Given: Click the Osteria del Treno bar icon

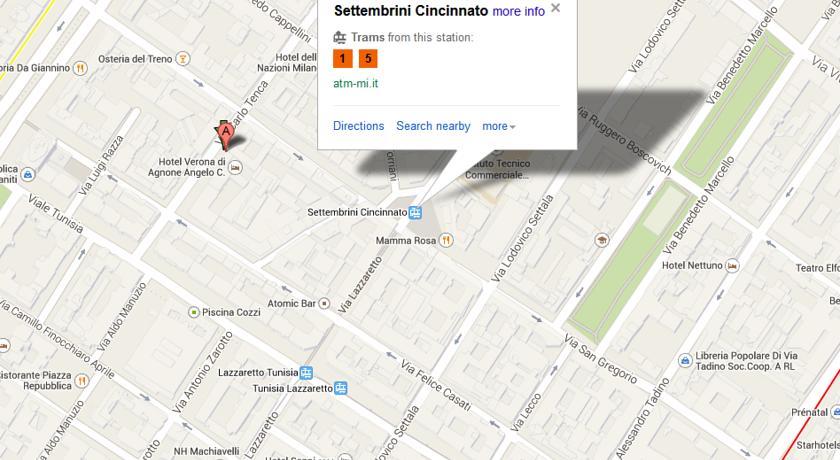Looking at the screenshot, I should point(183,58).
